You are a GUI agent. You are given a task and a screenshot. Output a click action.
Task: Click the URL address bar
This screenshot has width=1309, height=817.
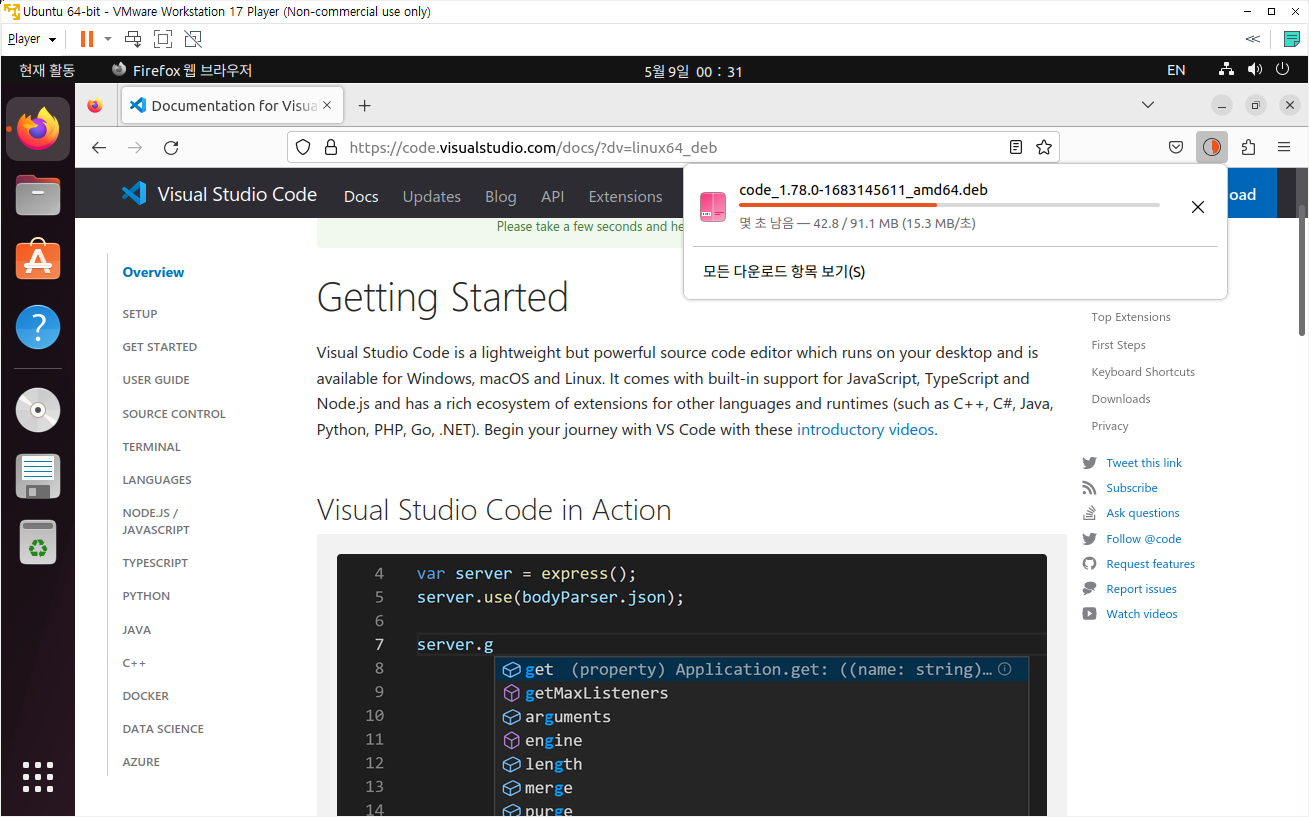click(x=672, y=147)
